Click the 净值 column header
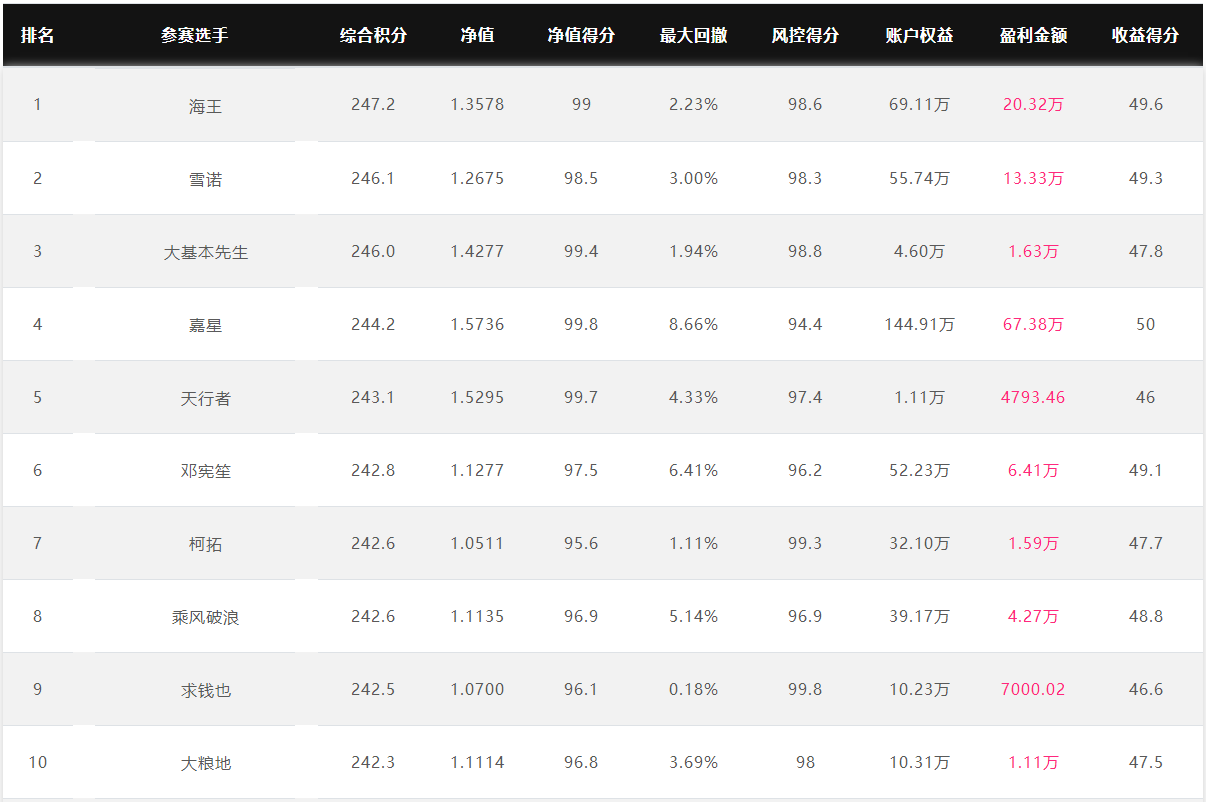Image resolution: width=1206 pixels, height=802 pixels. tap(477, 35)
